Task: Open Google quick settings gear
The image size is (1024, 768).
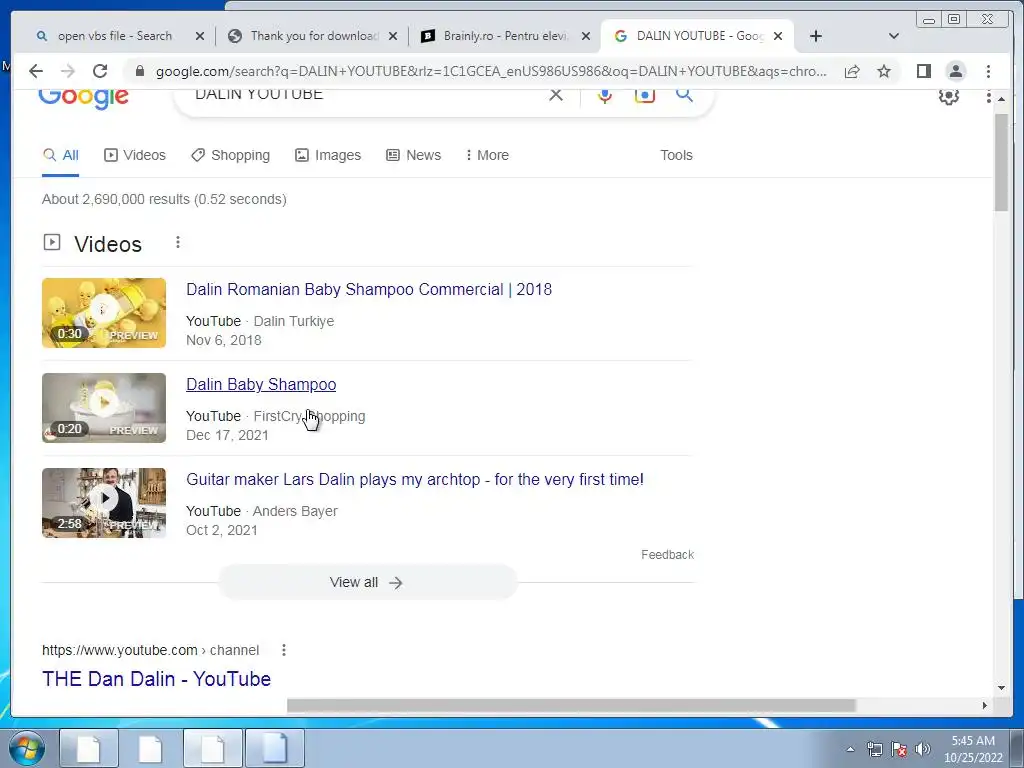Action: (948, 97)
